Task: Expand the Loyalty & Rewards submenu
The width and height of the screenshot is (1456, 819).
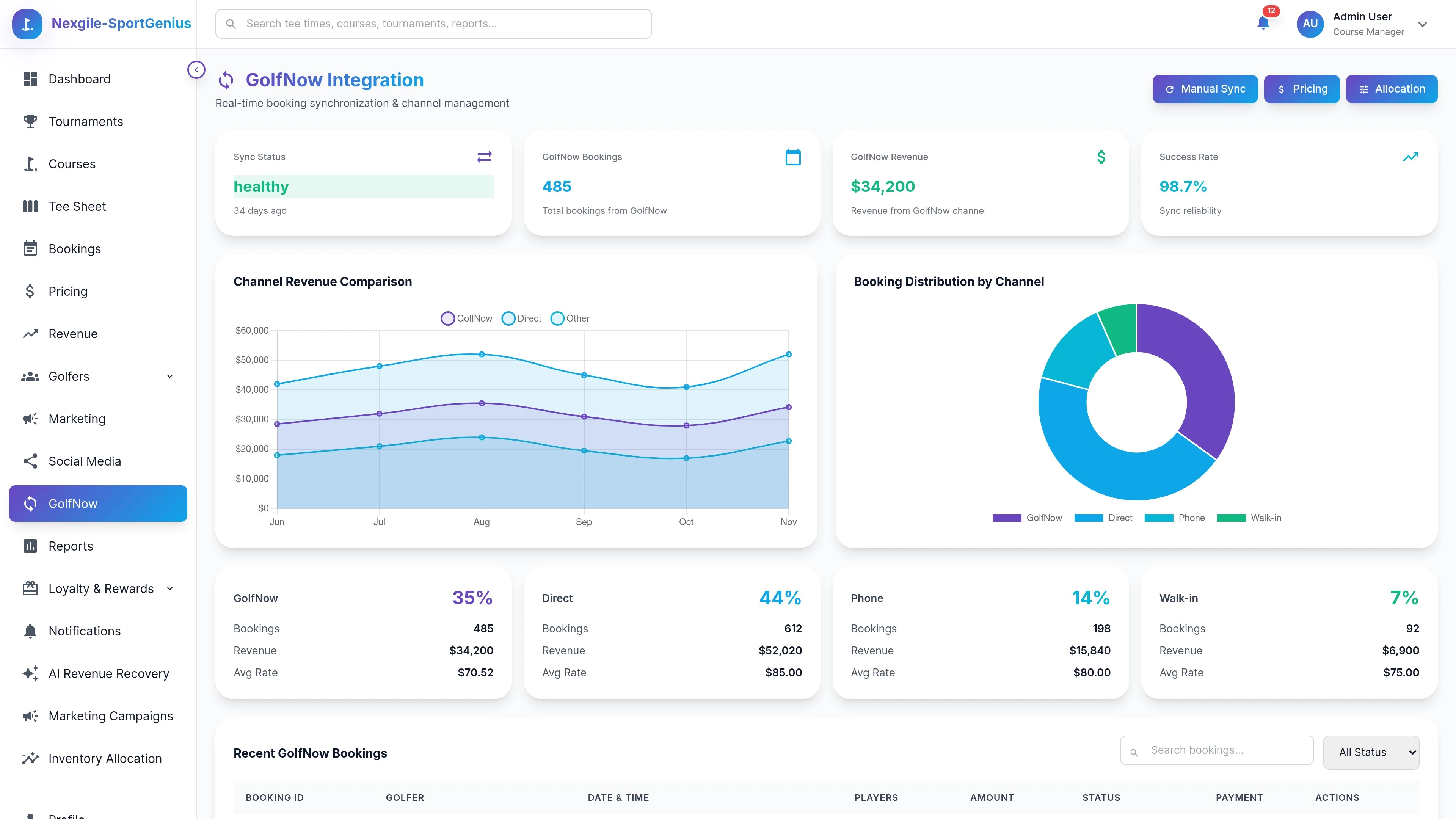Action: coord(169,588)
